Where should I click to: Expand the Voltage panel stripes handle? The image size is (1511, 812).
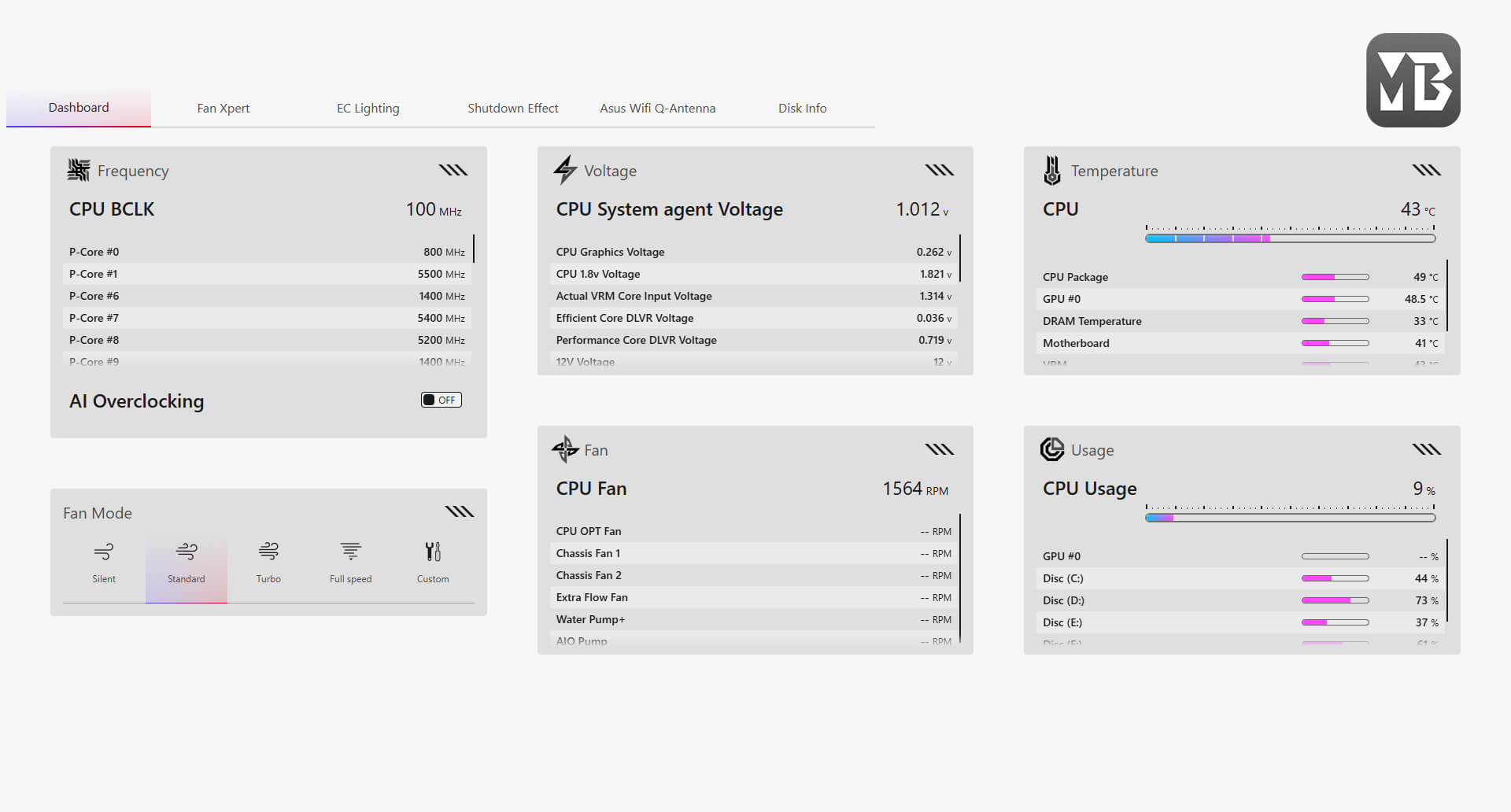pos(940,170)
